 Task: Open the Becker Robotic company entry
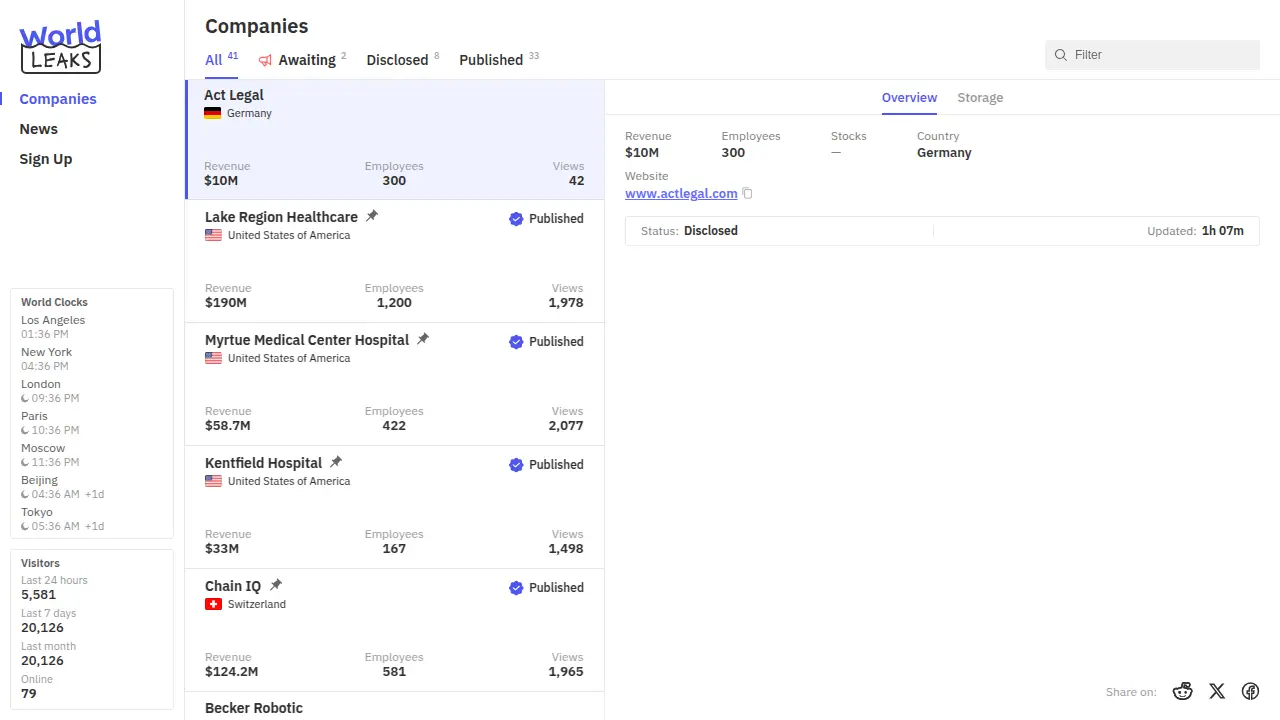coord(254,708)
